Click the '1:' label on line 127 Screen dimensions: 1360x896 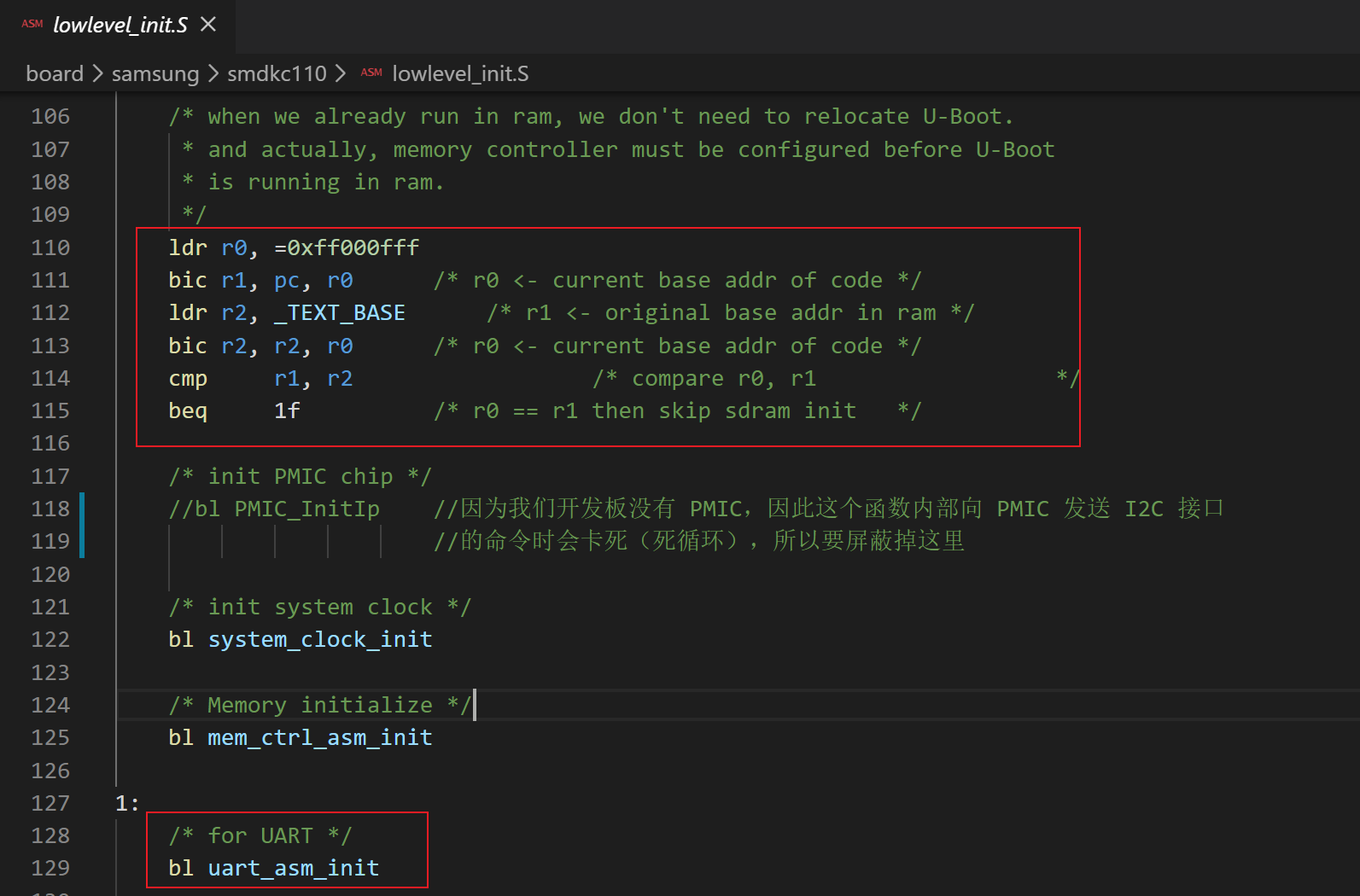[127, 804]
